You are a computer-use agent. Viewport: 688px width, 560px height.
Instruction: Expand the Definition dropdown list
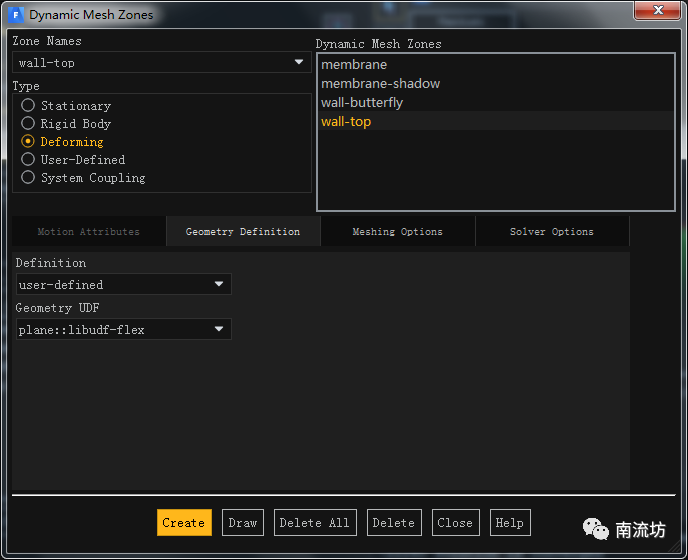124,285
